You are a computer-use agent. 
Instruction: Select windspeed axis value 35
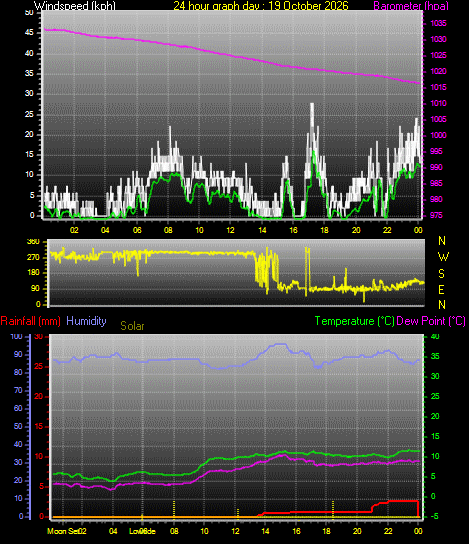point(29,73)
